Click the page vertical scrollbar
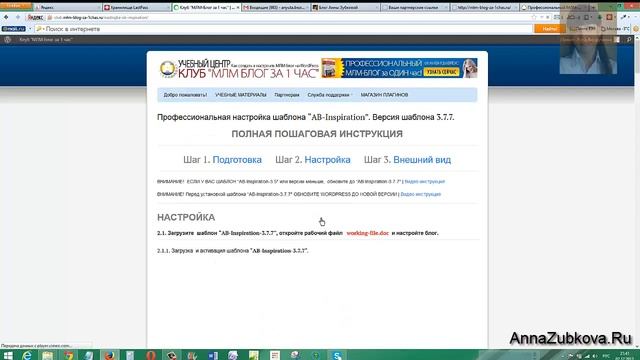The height and width of the screenshot is (360, 640). [637, 192]
